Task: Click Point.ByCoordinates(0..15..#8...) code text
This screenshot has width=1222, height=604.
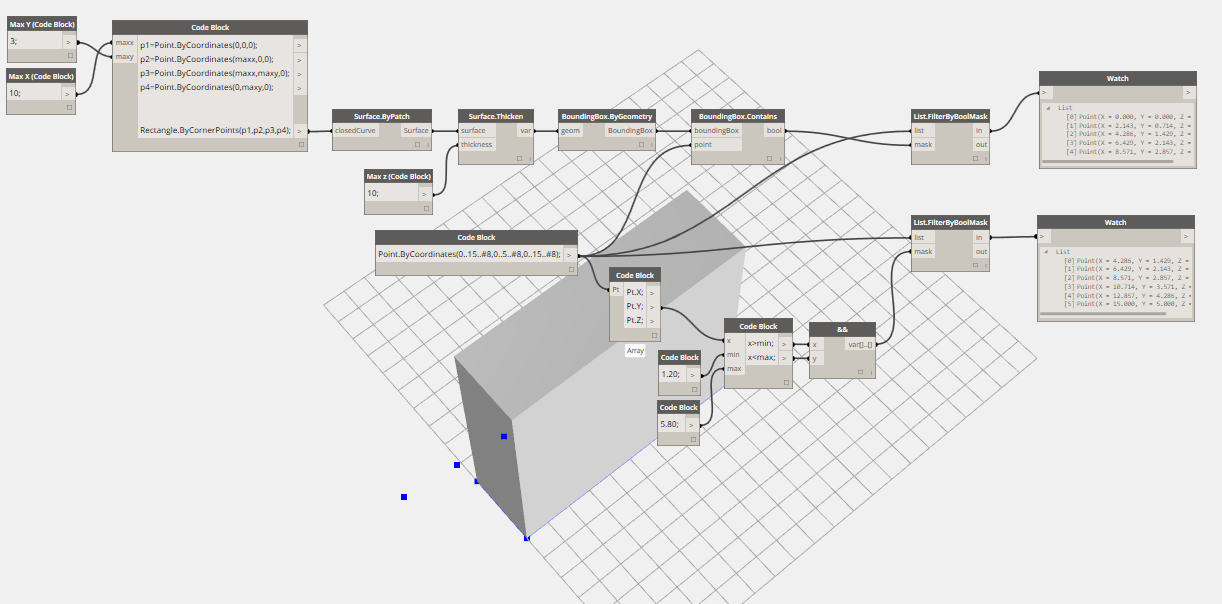Action: [469, 255]
